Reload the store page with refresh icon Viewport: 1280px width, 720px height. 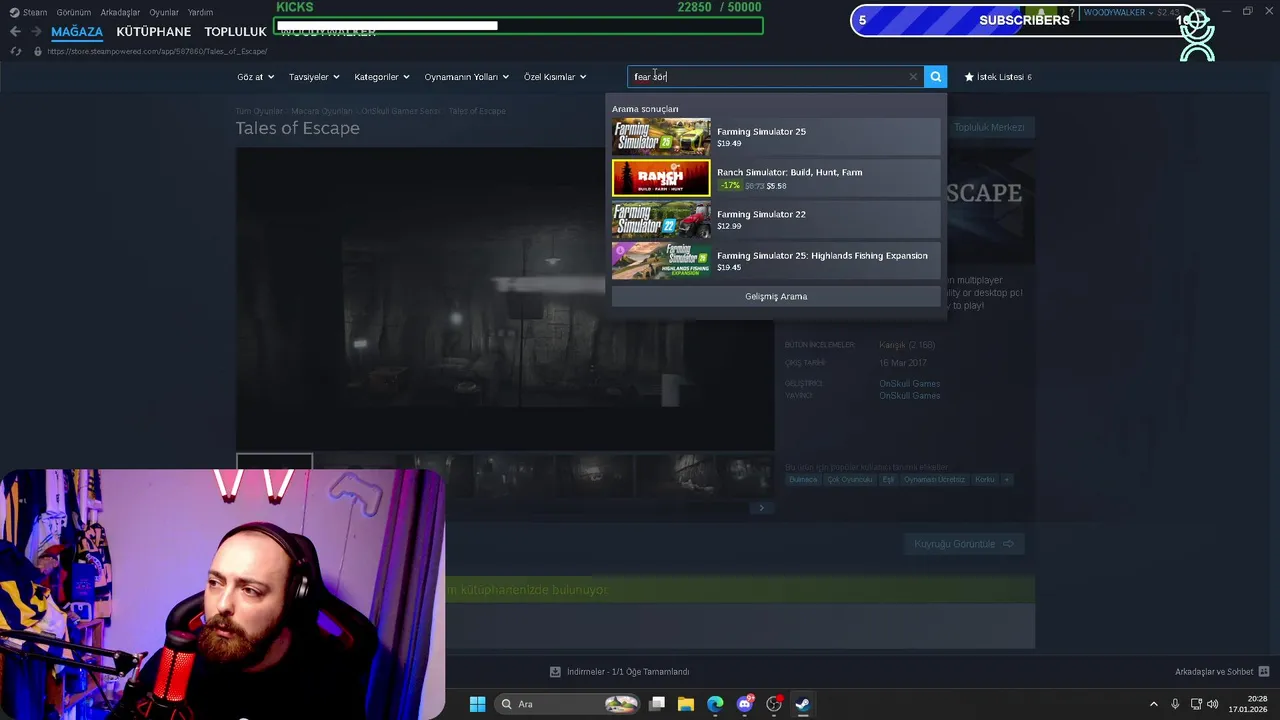coord(16,51)
